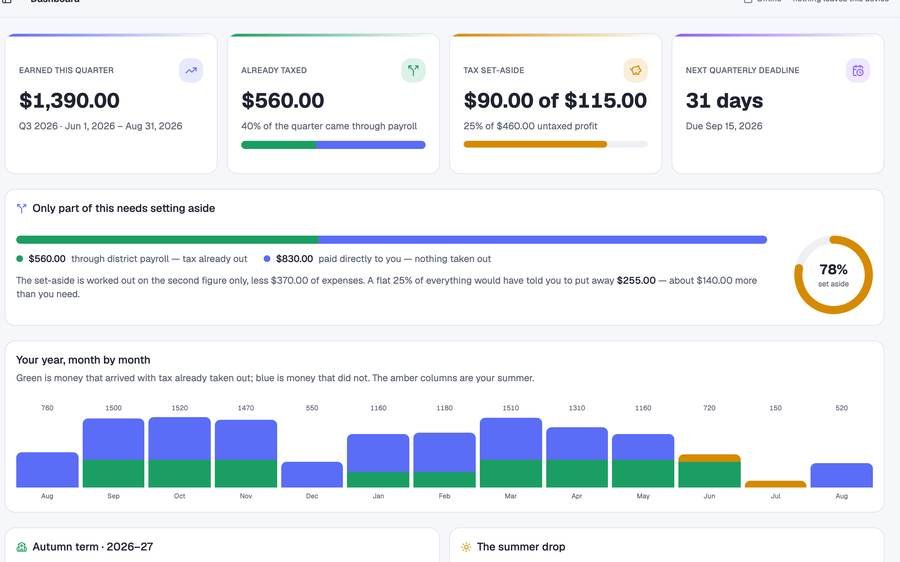Click 'The amber columns are your summer' caption

point(453,378)
